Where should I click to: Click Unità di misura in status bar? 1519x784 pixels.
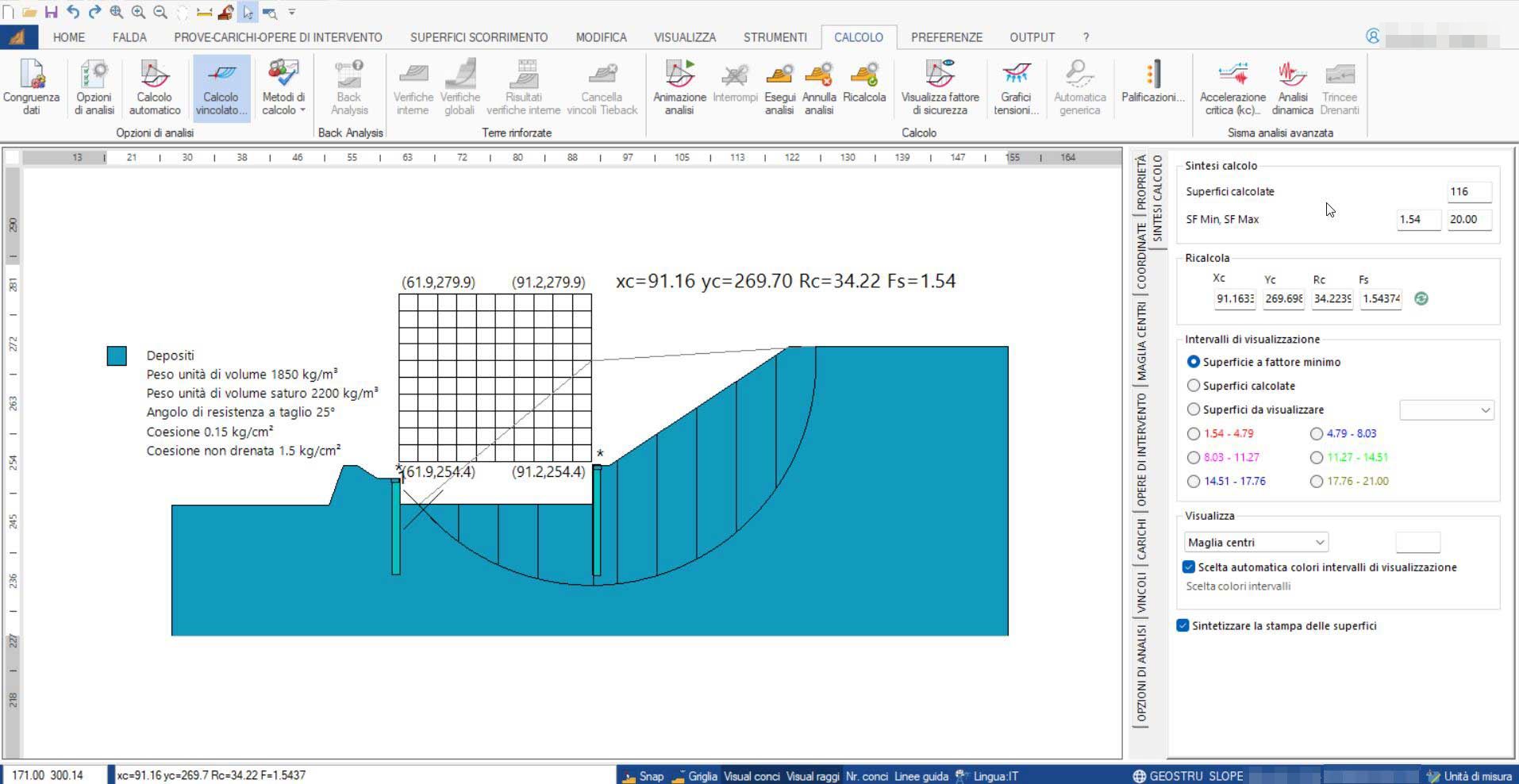click(x=1469, y=776)
